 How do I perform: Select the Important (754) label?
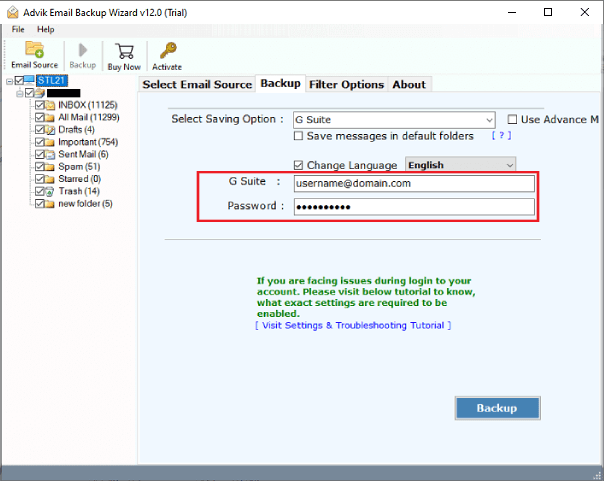pyautogui.click(x=88, y=142)
